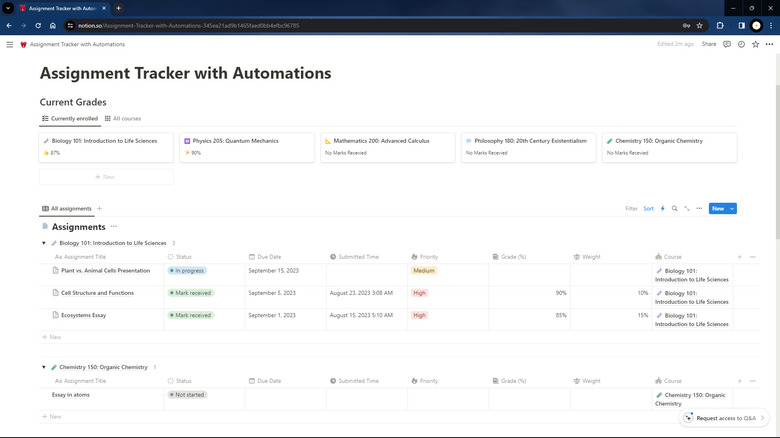Open the Sort options
Screen dimensions: 780x438
(648, 209)
